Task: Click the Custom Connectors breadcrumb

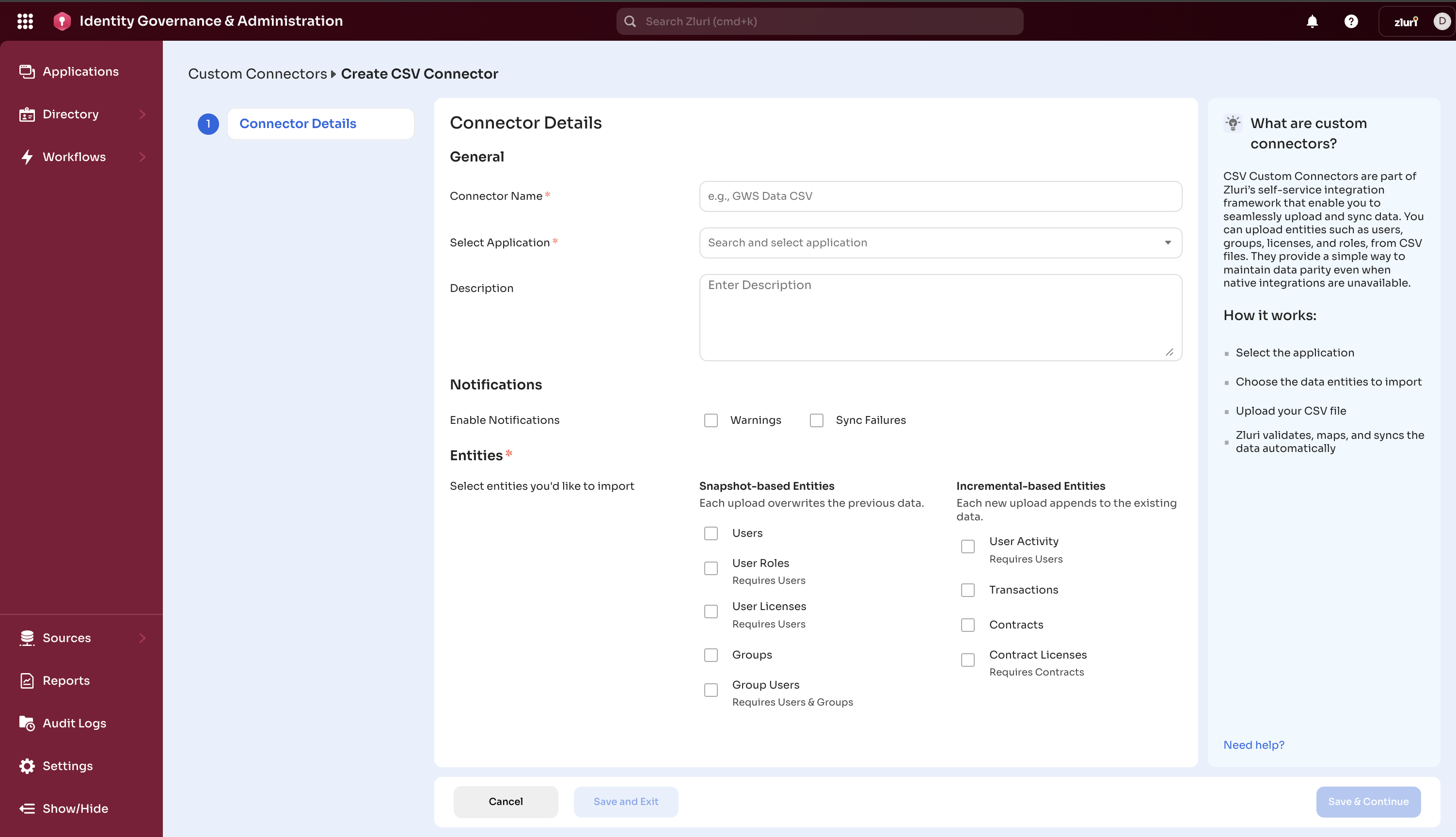Action: (x=257, y=74)
